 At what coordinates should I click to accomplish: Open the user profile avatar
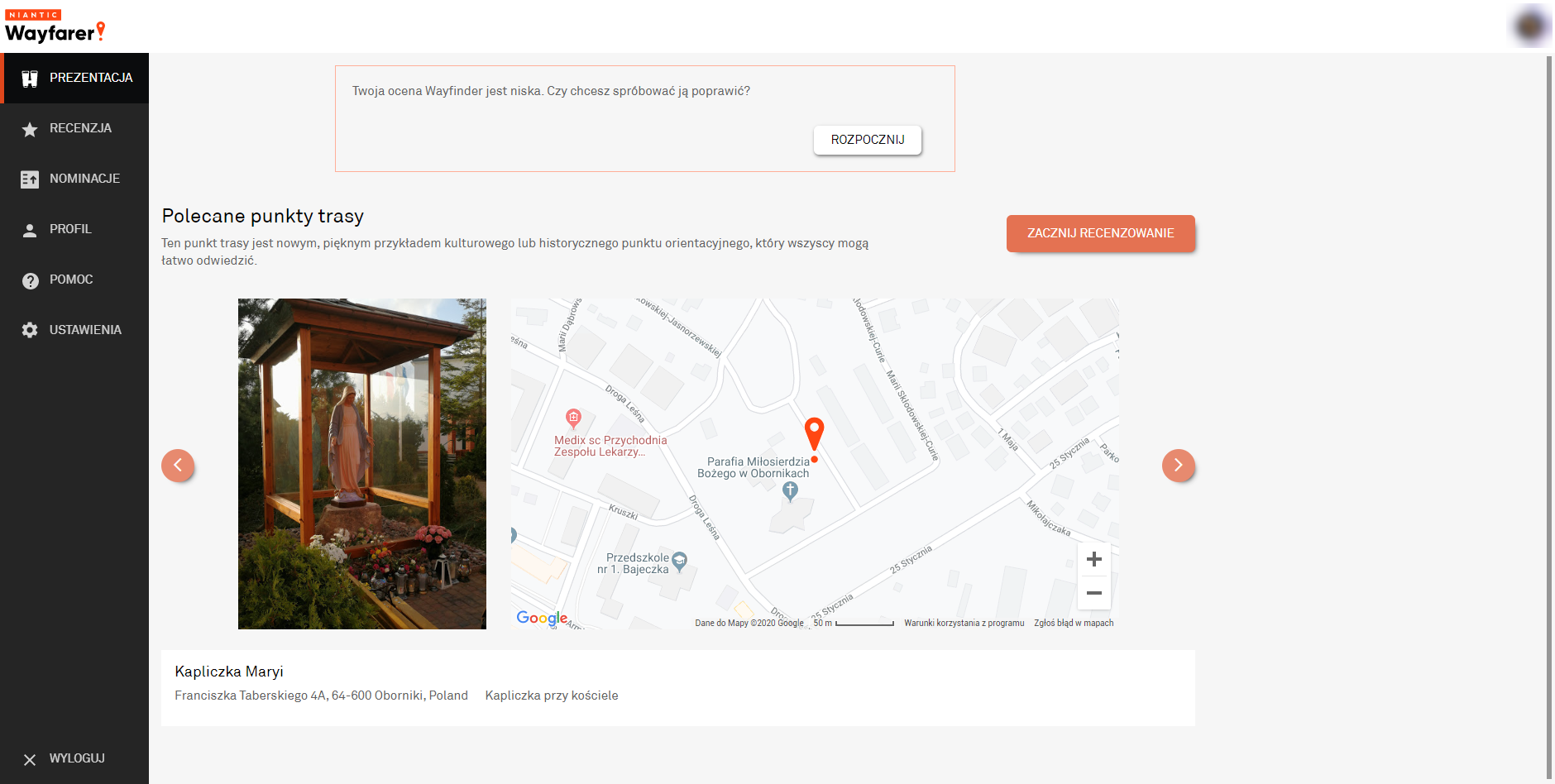coord(1529,26)
